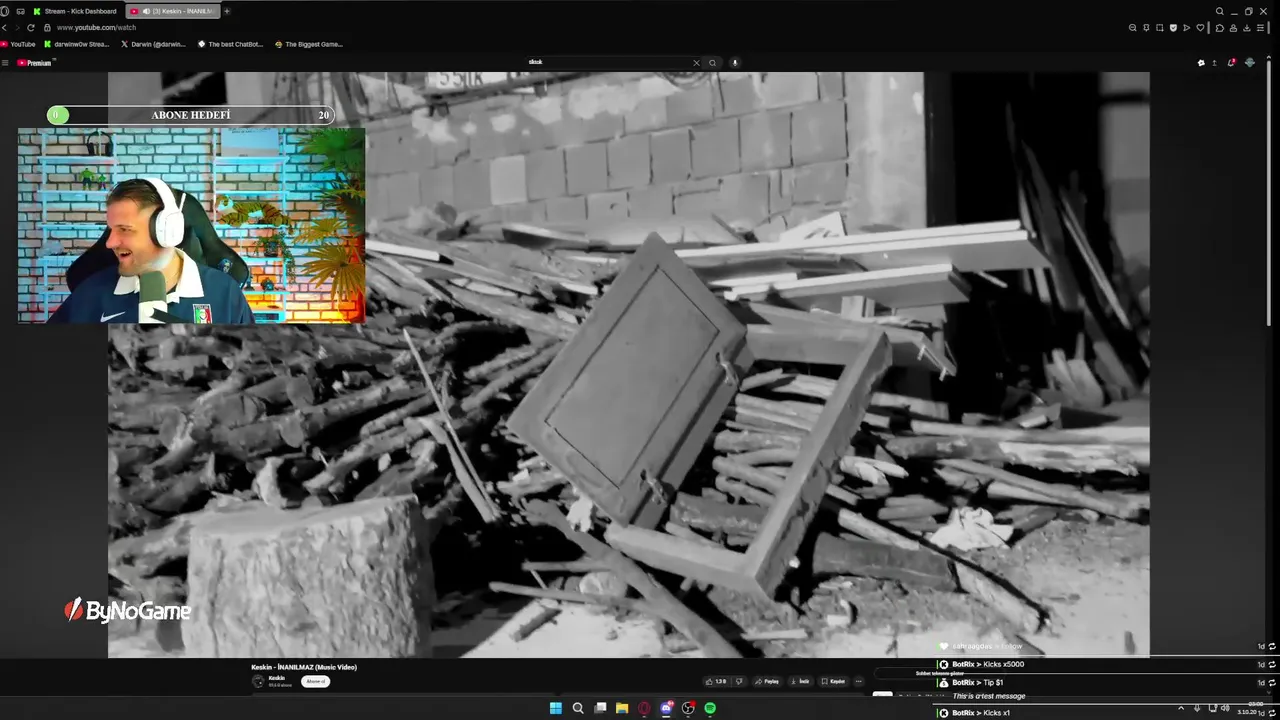
Task: Mute the audio icon on Keskin tab
Action: [x=147, y=11]
